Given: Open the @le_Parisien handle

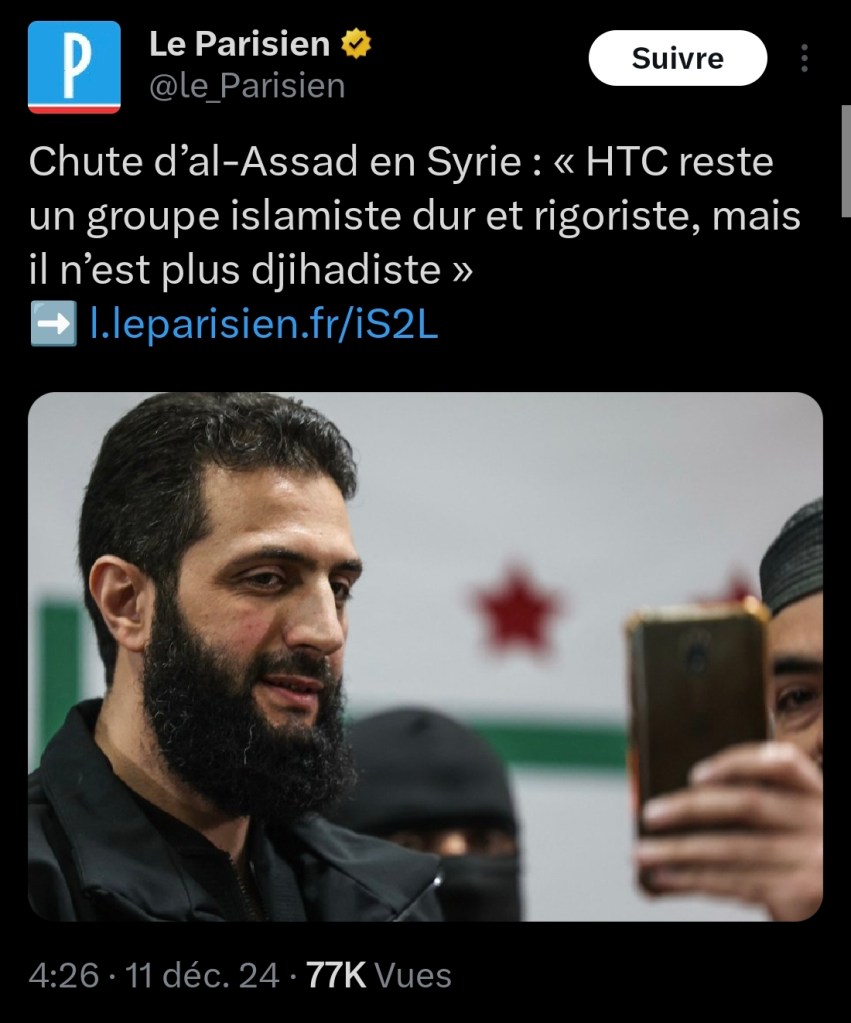Looking at the screenshot, I should click(x=247, y=86).
